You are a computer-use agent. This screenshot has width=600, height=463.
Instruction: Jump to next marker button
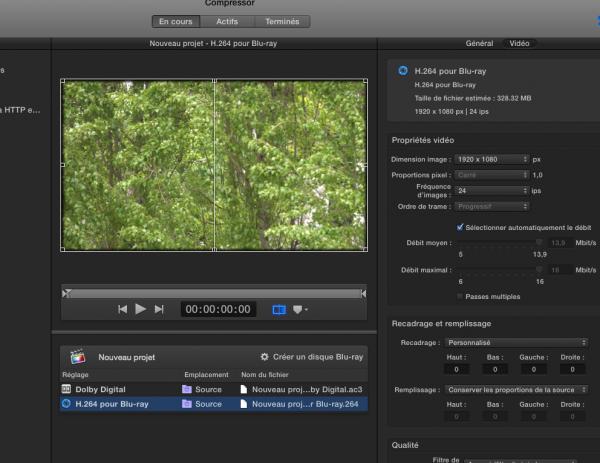(159, 309)
